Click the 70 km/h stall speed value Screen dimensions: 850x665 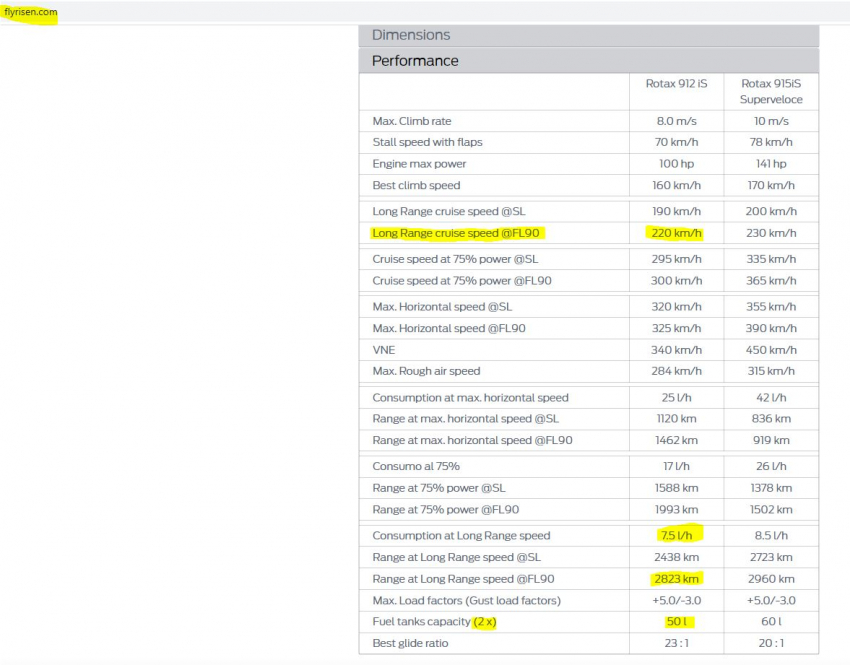coord(676,143)
